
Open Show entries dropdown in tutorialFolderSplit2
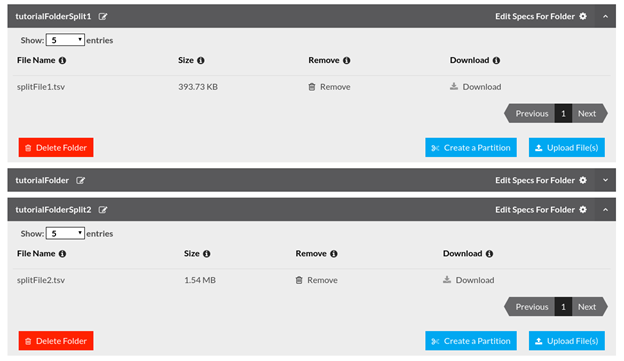pos(65,233)
